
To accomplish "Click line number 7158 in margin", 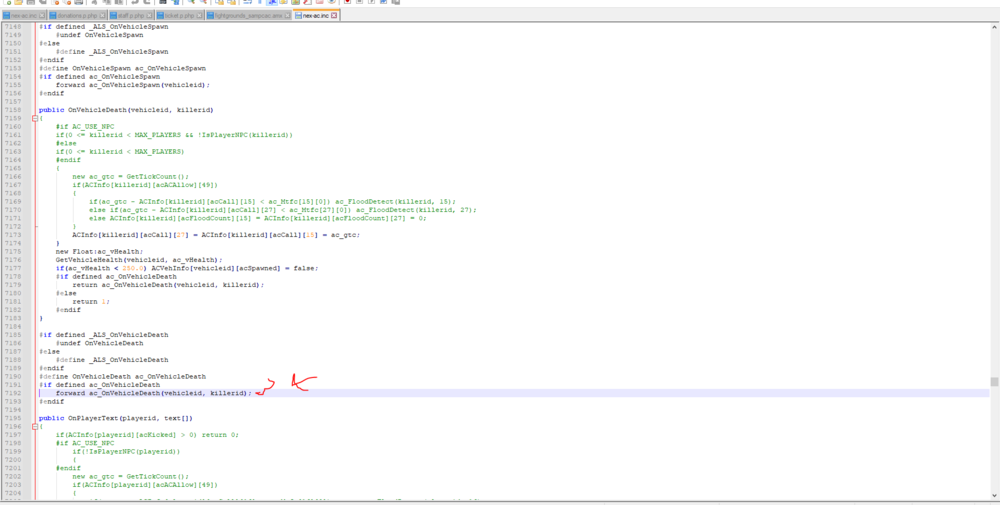I will point(11,110).
